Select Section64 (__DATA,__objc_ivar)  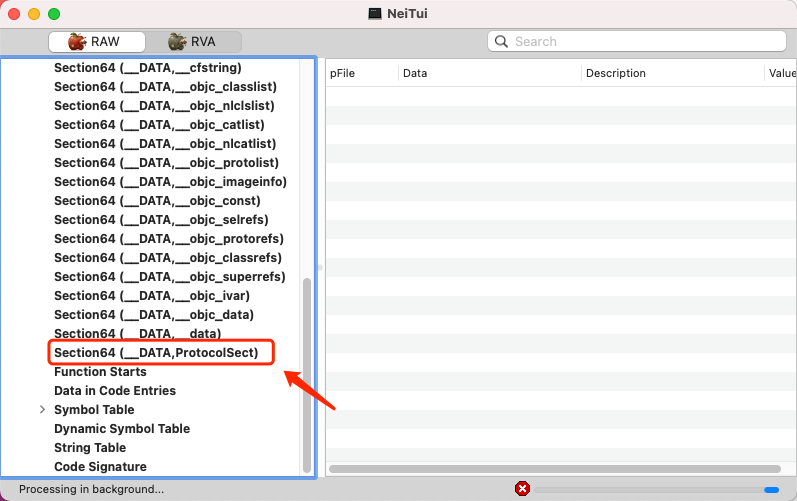click(152, 296)
